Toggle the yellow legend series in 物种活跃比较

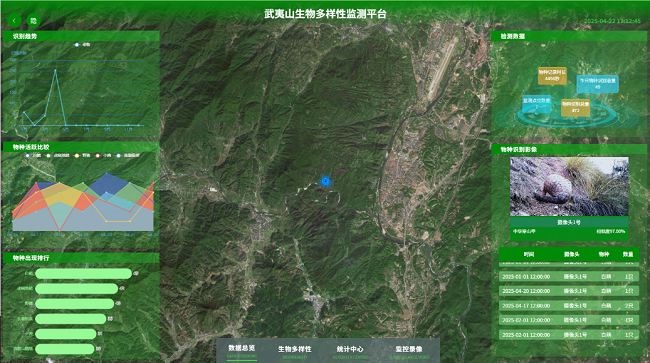pos(82,155)
